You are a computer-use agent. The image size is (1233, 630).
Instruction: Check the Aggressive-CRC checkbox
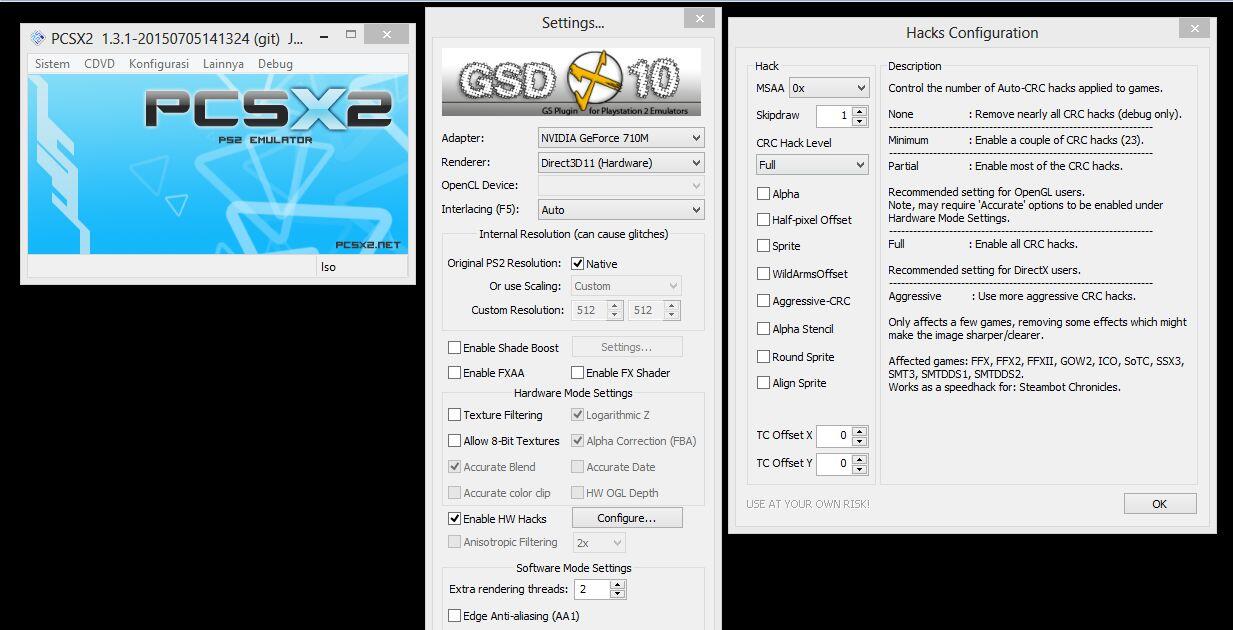[764, 301]
